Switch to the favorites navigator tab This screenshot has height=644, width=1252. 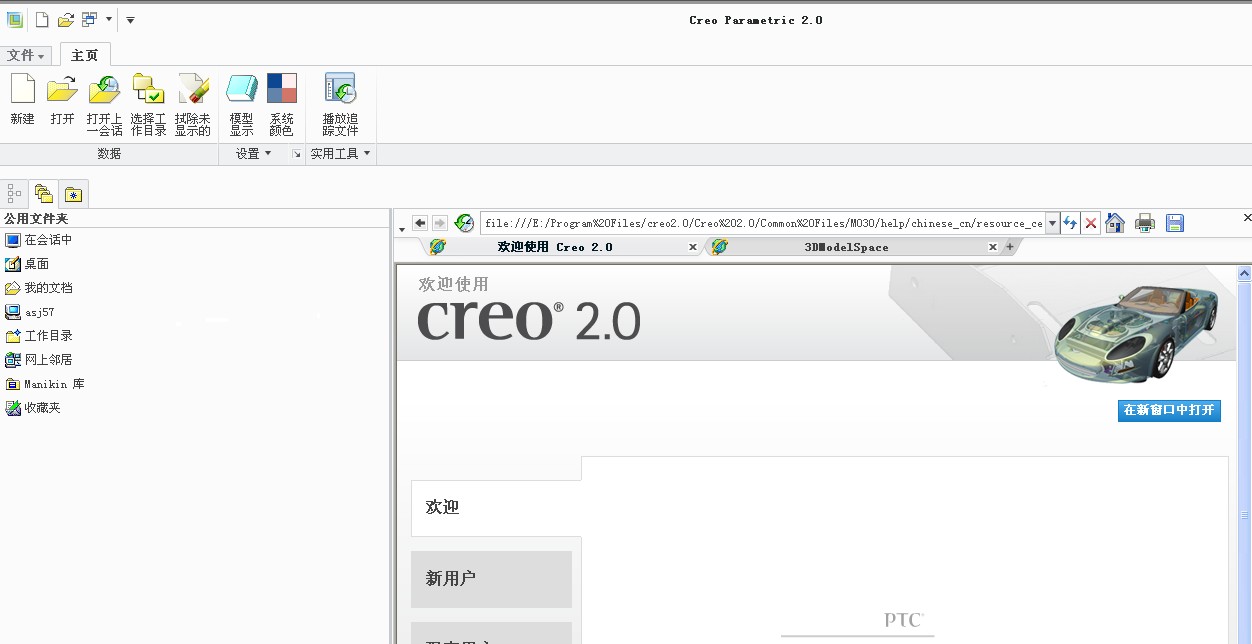[73, 193]
